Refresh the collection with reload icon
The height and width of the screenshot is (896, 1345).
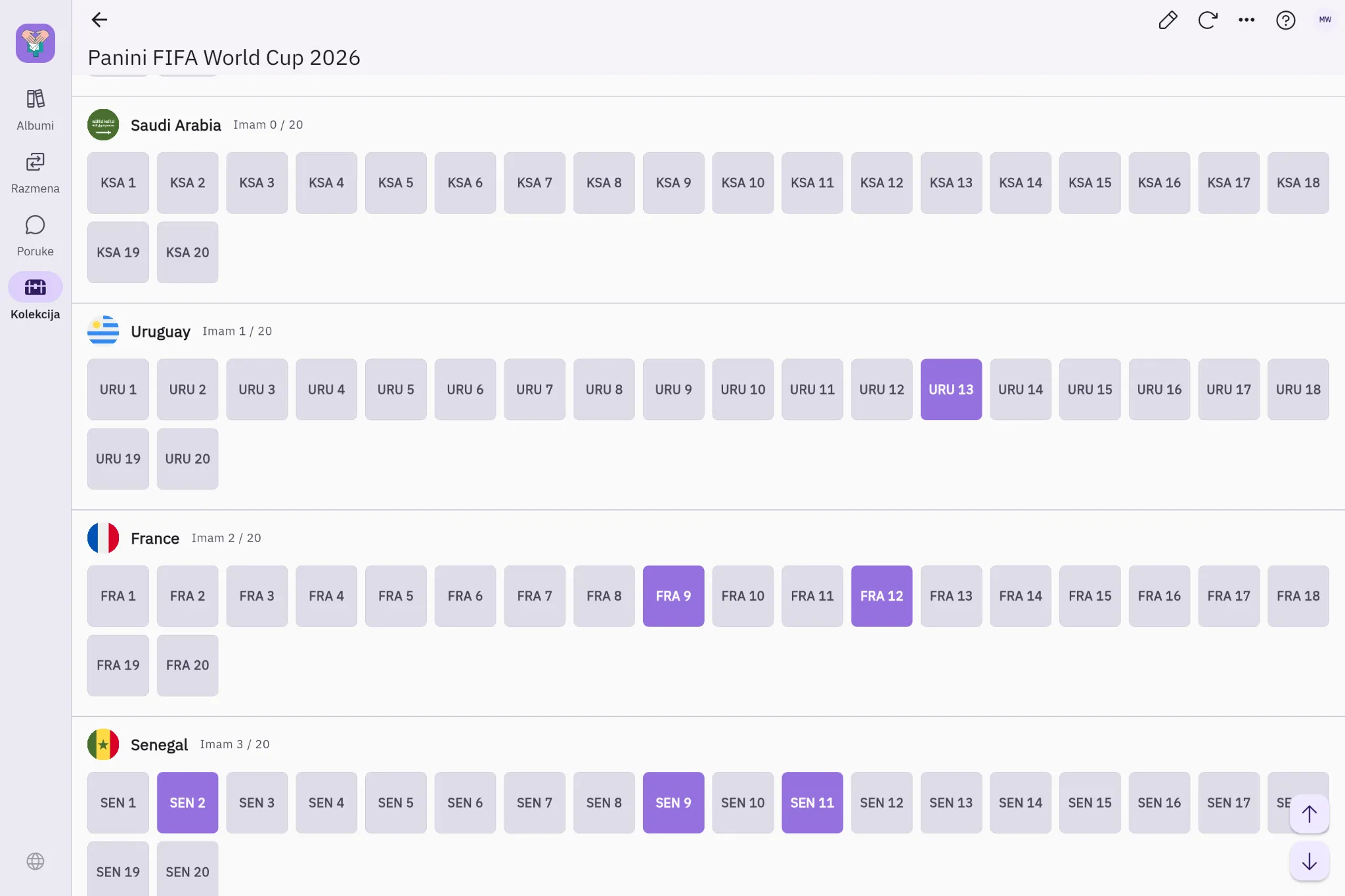(1207, 20)
